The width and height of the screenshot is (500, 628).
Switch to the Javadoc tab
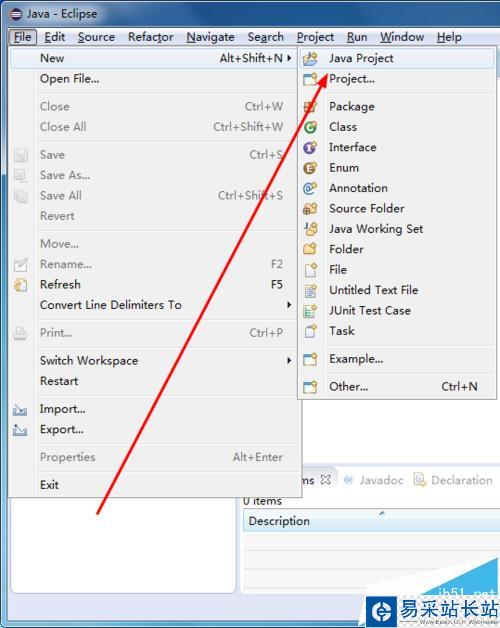(374, 480)
